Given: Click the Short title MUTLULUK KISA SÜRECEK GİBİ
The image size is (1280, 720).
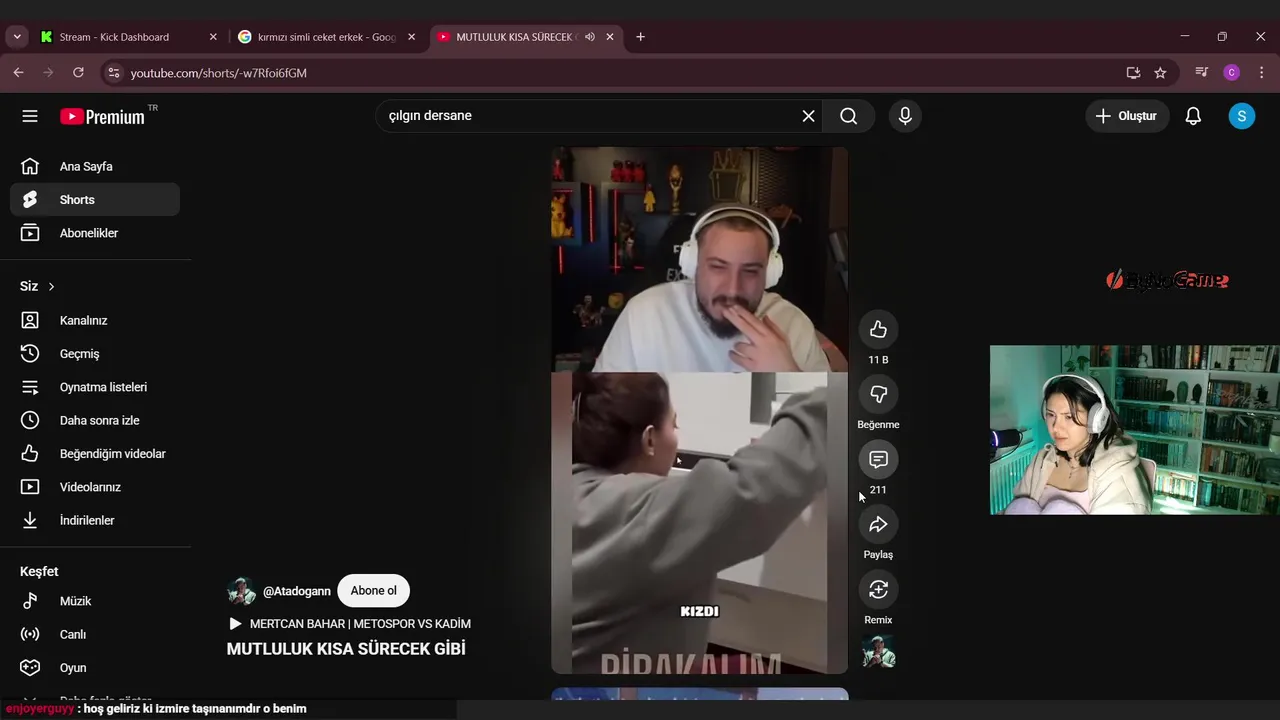Looking at the screenshot, I should (x=346, y=649).
